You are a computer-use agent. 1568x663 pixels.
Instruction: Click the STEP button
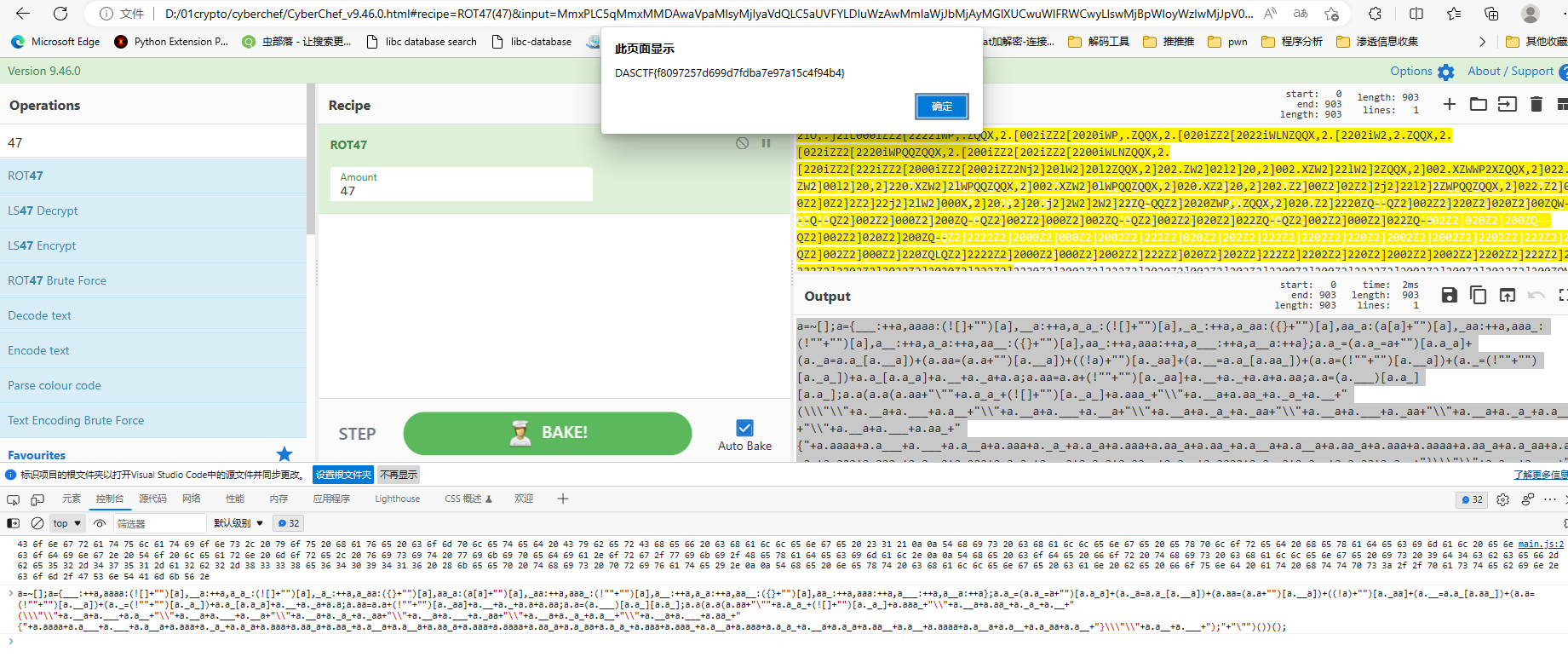point(357,434)
